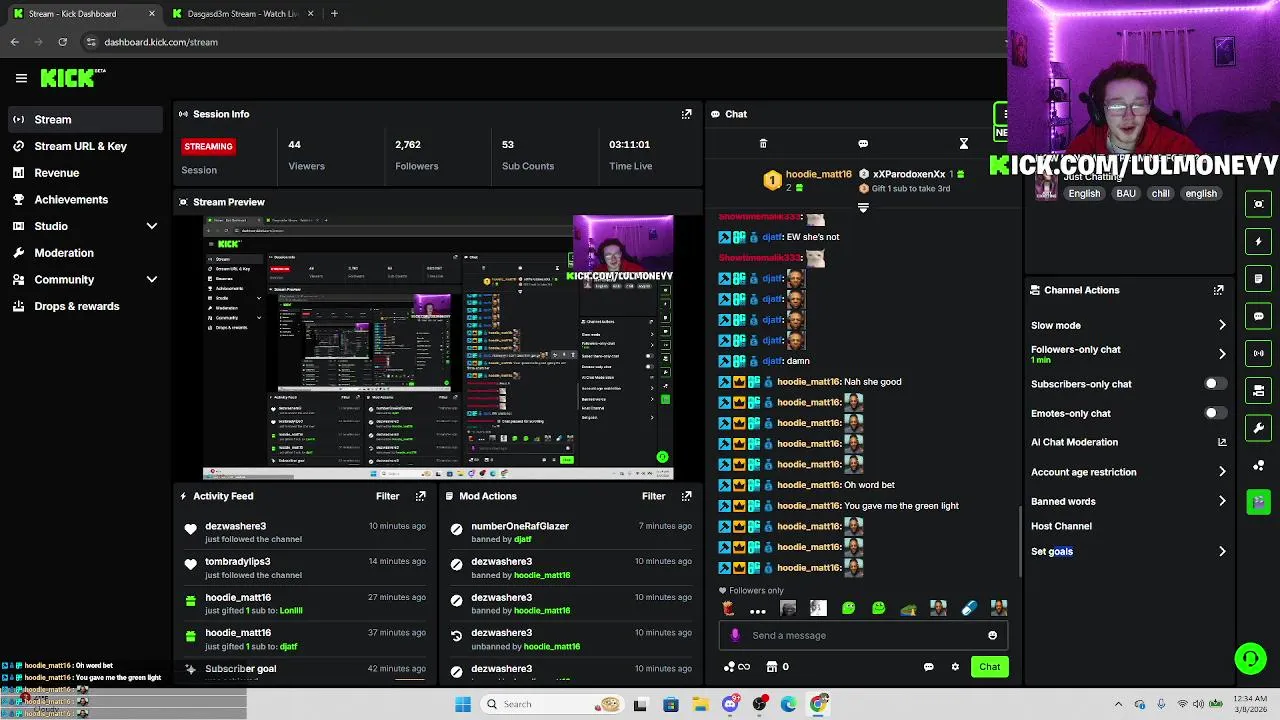The image size is (1280, 720).
Task: Click the document icon in right sidebar
Action: tap(1259, 279)
